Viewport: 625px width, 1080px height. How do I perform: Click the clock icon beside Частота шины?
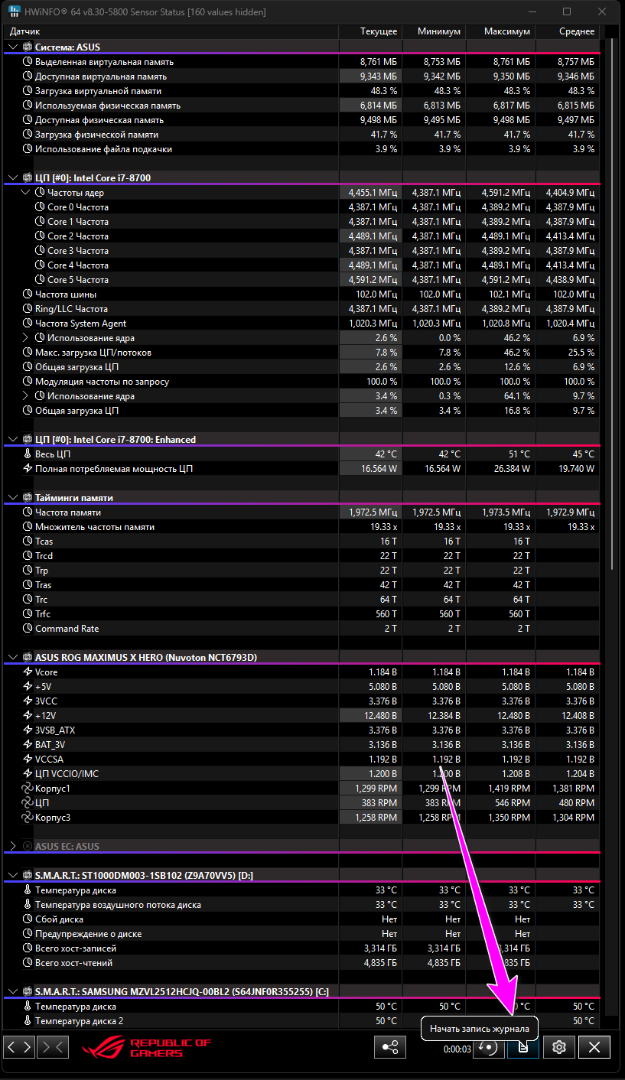(28, 294)
